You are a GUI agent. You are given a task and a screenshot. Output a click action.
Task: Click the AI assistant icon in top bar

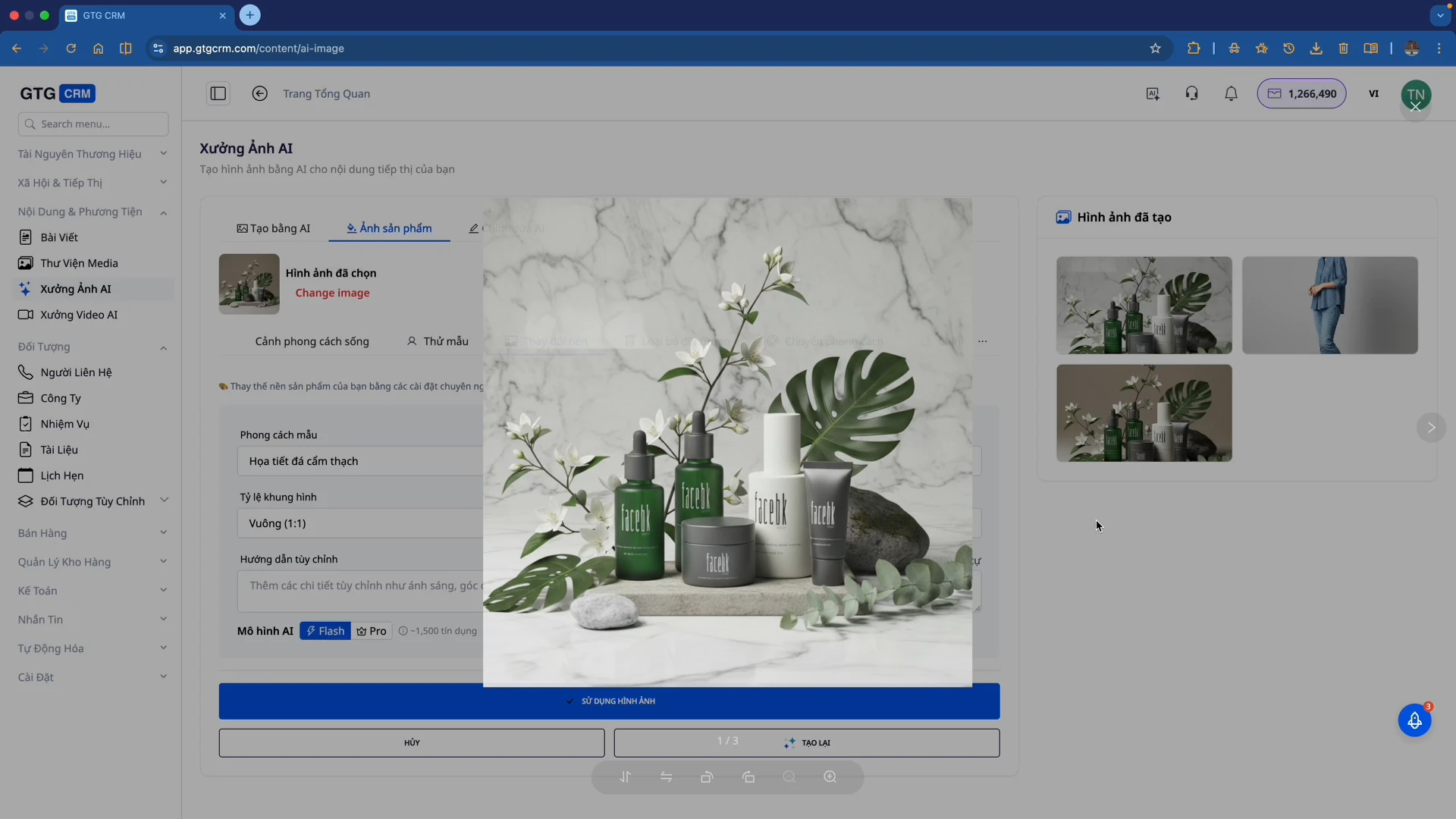pyautogui.click(x=1153, y=93)
